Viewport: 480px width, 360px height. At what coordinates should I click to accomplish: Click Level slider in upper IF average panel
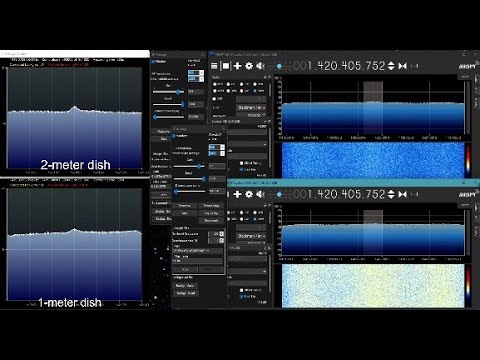[x=168, y=104]
